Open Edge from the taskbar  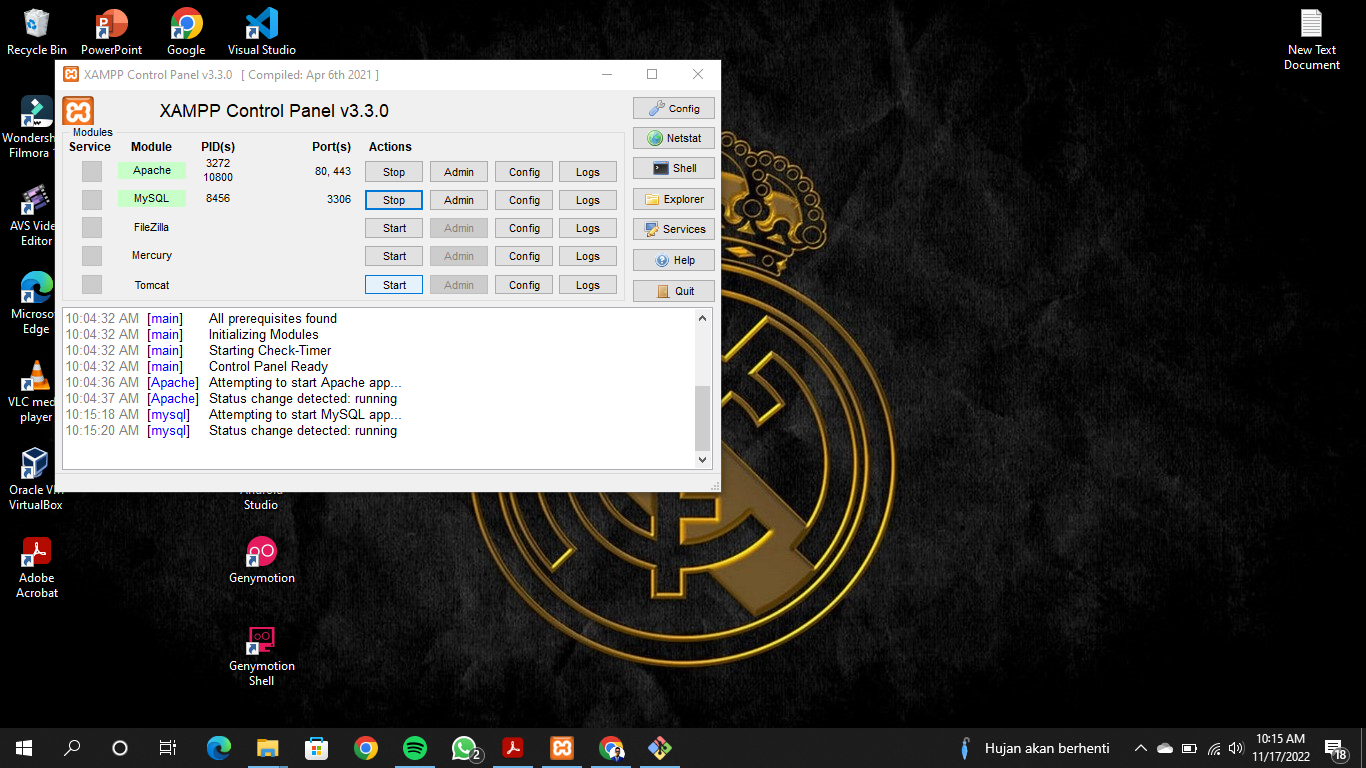point(219,748)
